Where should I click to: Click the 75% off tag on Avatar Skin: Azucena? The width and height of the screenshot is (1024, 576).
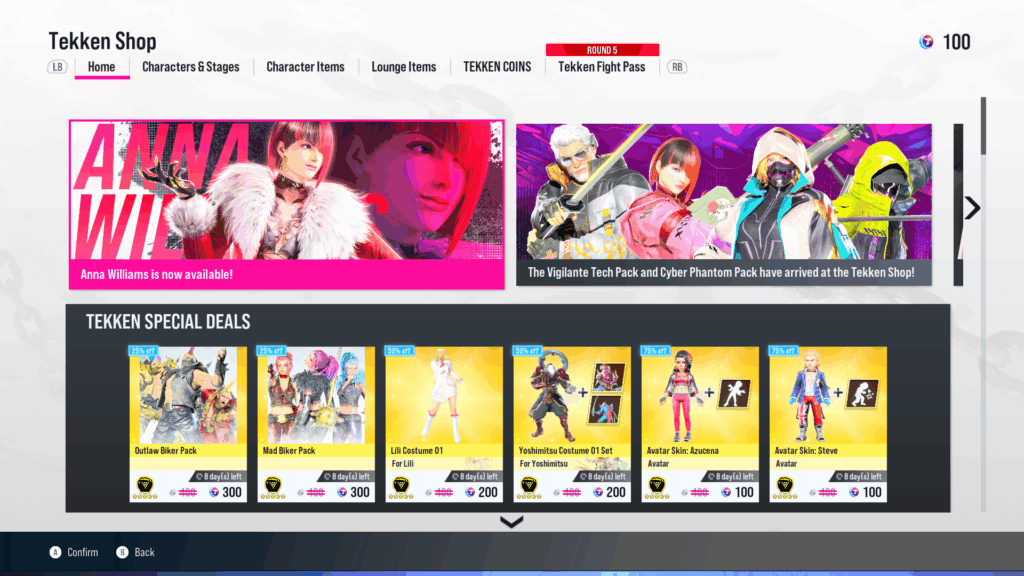point(655,351)
